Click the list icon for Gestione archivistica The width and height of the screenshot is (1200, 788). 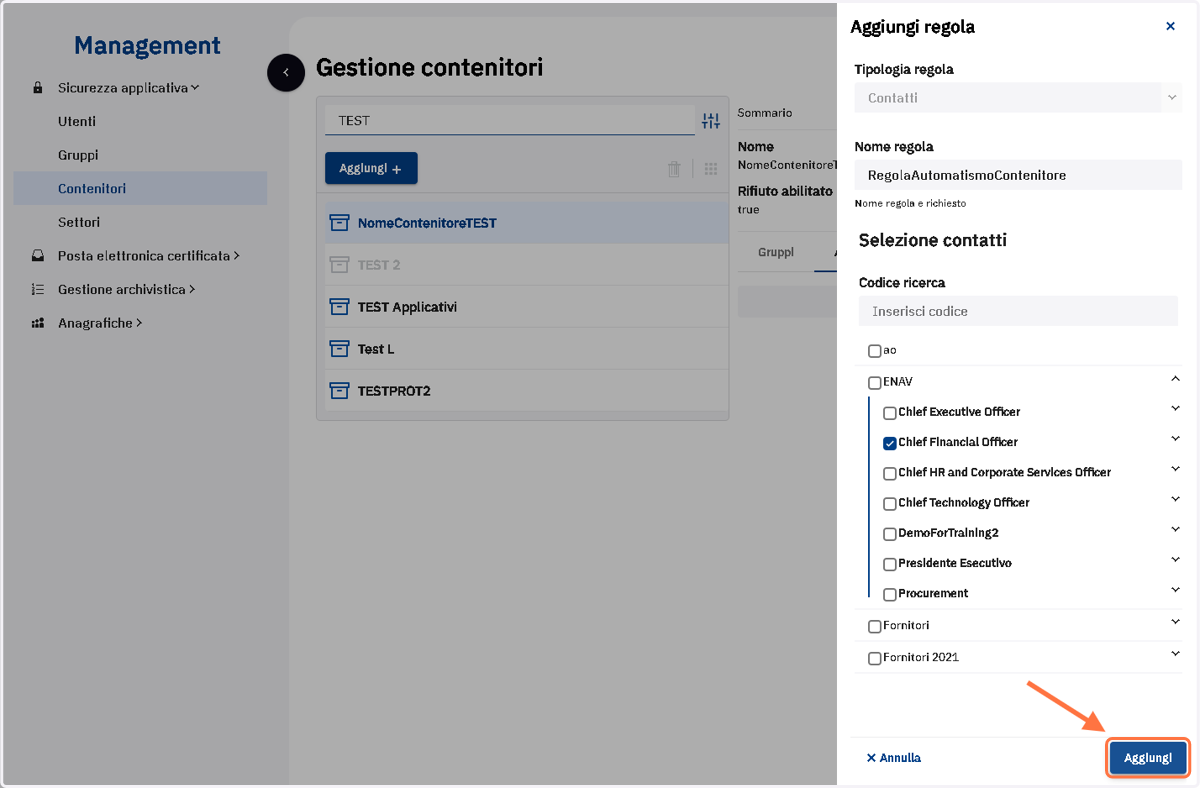pos(38,290)
